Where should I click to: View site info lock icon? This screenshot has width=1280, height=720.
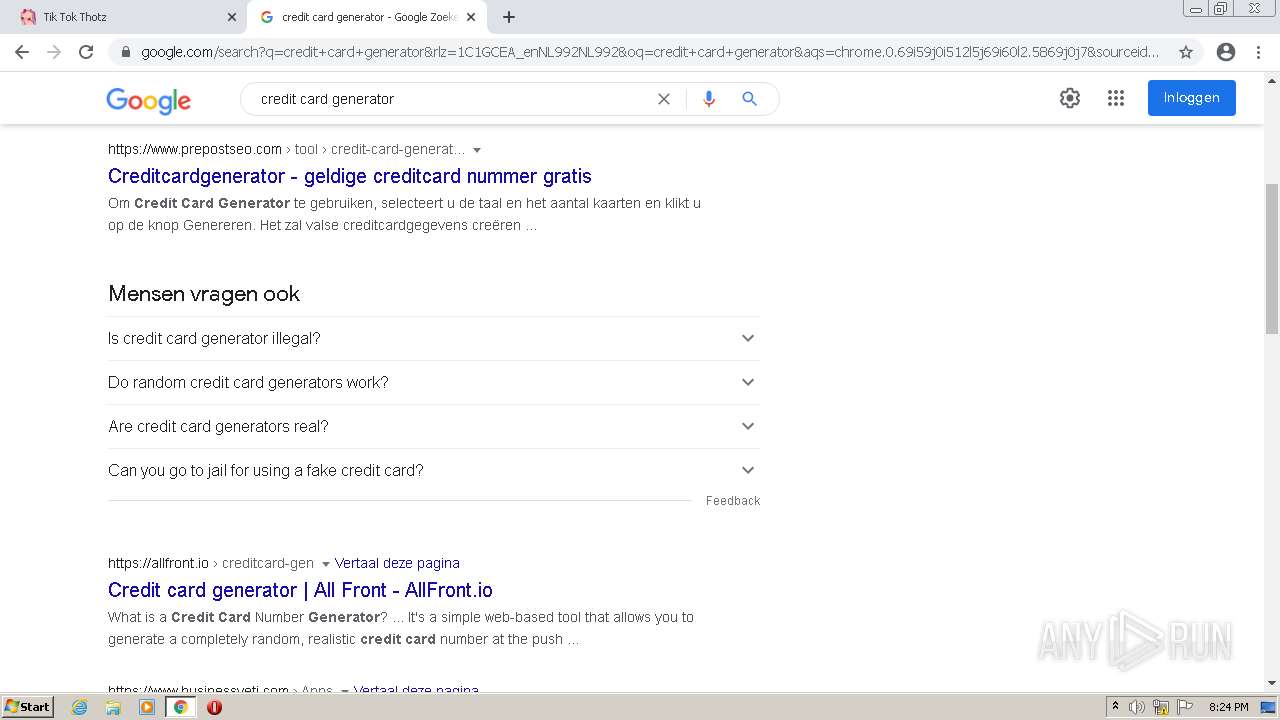pyautogui.click(x=126, y=52)
